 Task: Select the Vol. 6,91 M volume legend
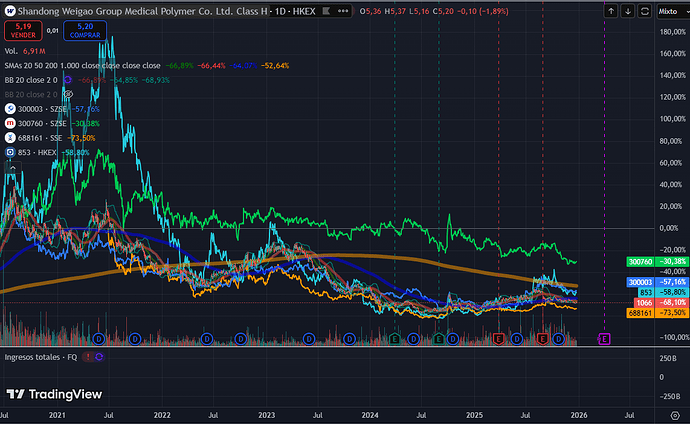pyautogui.click(x=25, y=51)
